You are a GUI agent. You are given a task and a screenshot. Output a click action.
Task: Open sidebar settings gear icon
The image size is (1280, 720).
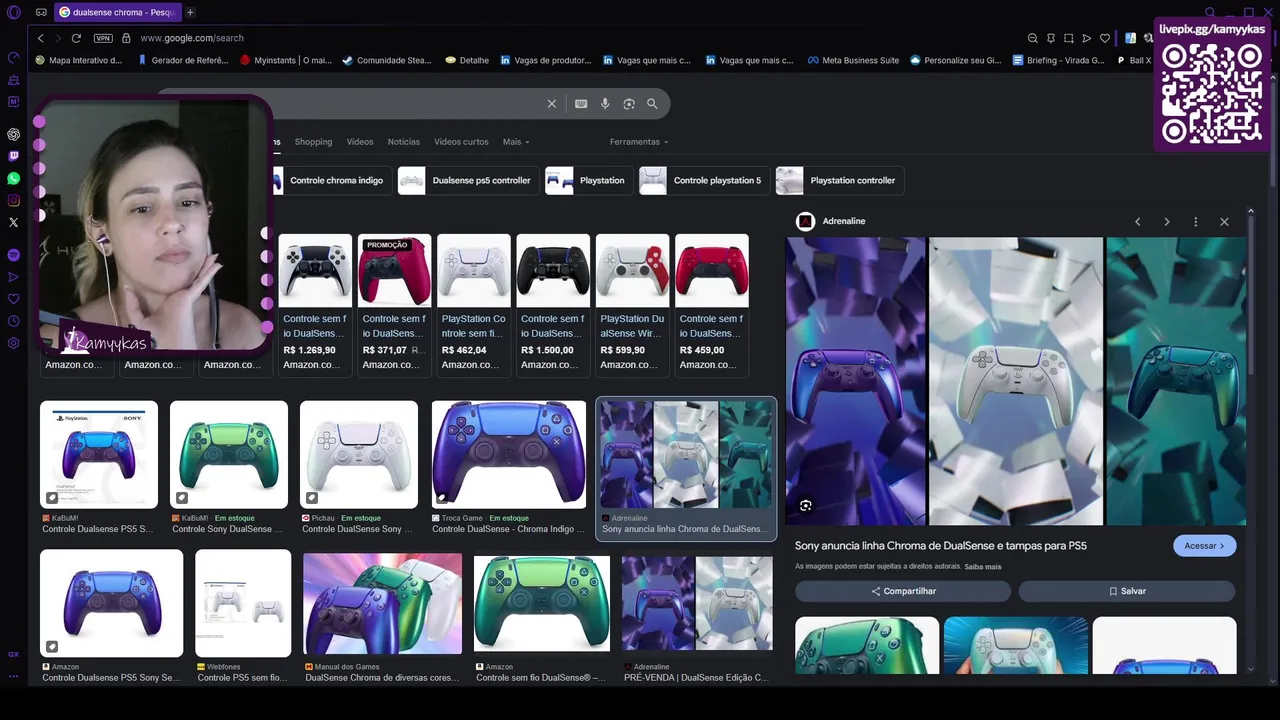13,343
